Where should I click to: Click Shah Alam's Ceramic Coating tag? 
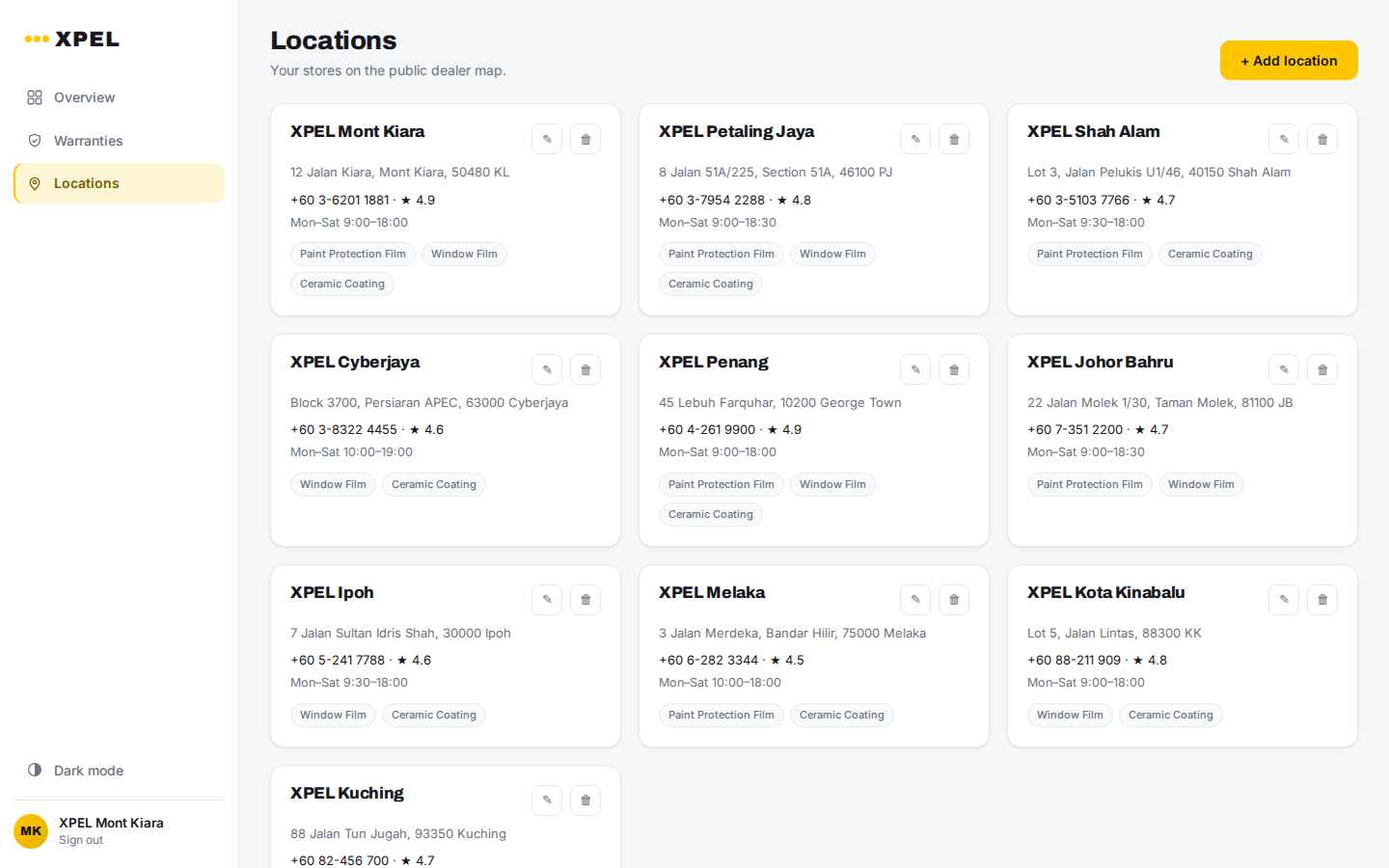point(1211,255)
